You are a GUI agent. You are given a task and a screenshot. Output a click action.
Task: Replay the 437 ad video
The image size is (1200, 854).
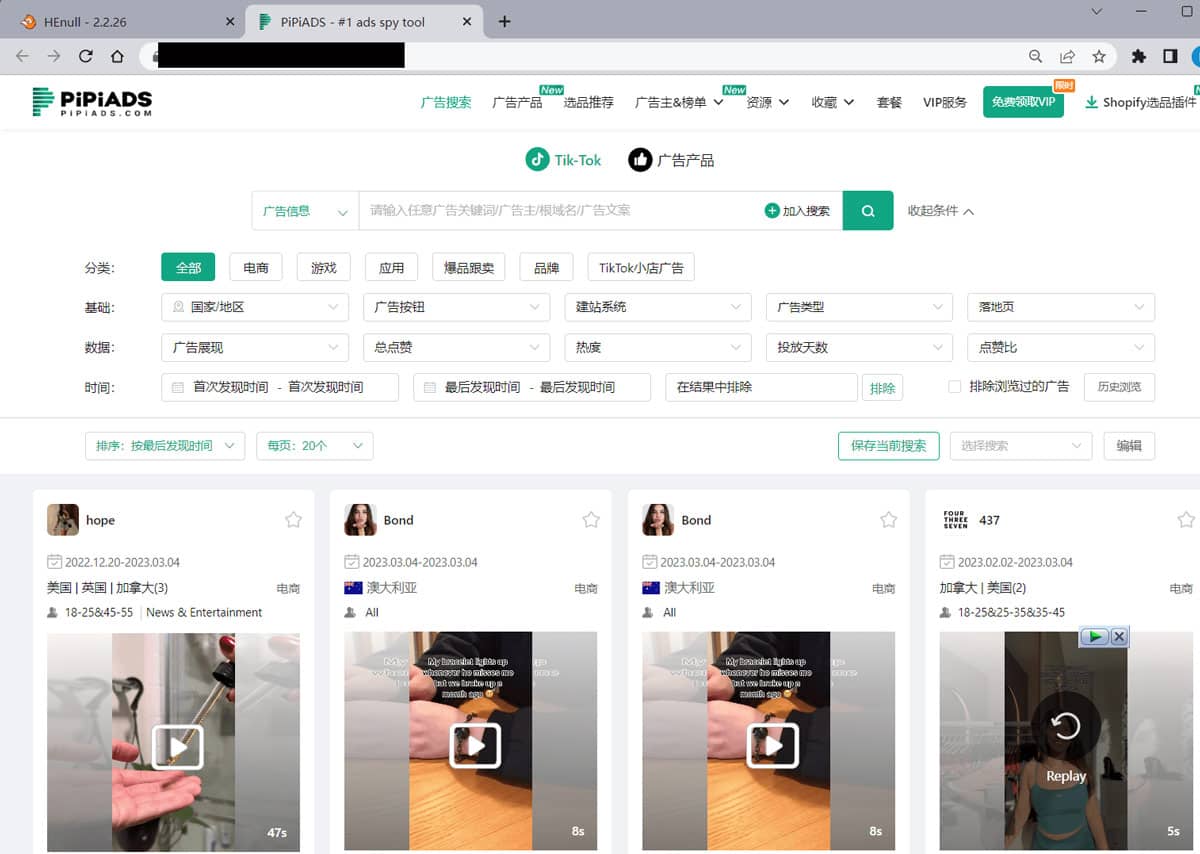[1065, 726]
